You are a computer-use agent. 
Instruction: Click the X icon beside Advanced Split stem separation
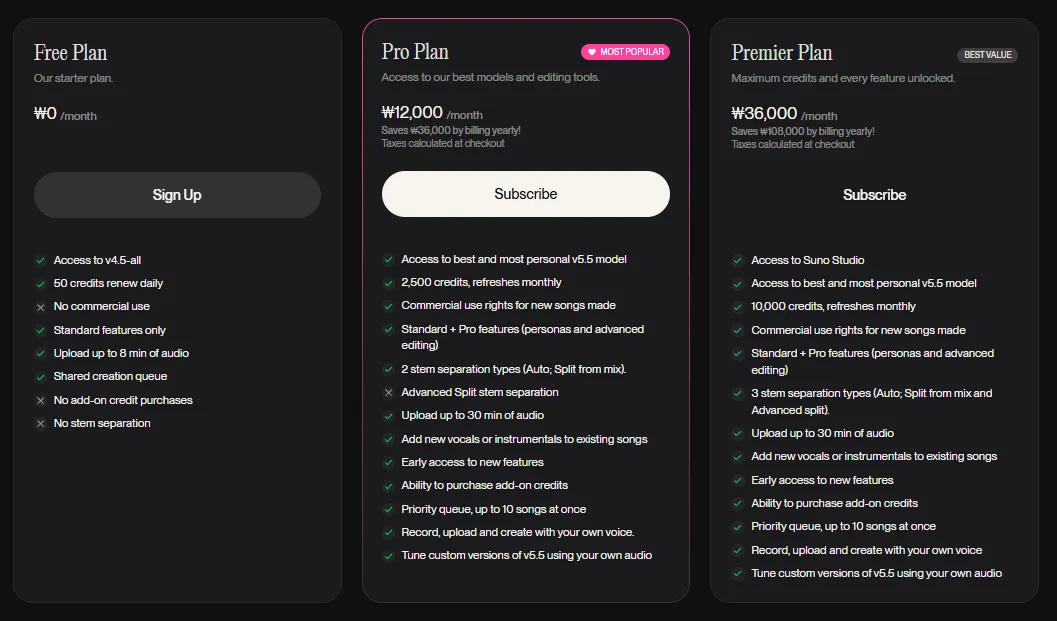tap(388, 392)
